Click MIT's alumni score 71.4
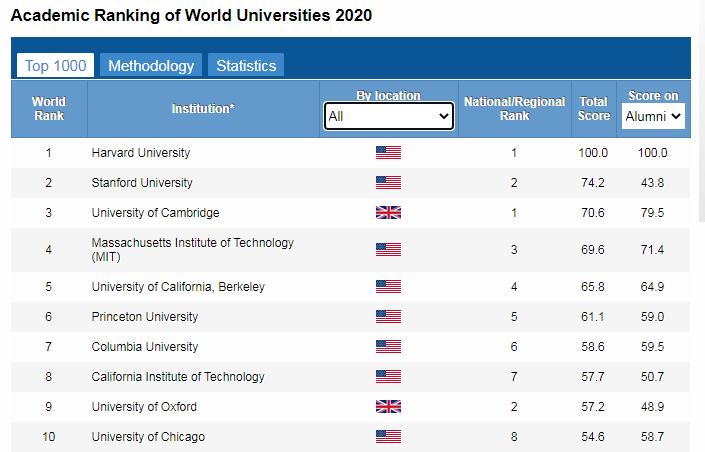705x452 pixels. pyautogui.click(x=652, y=250)
